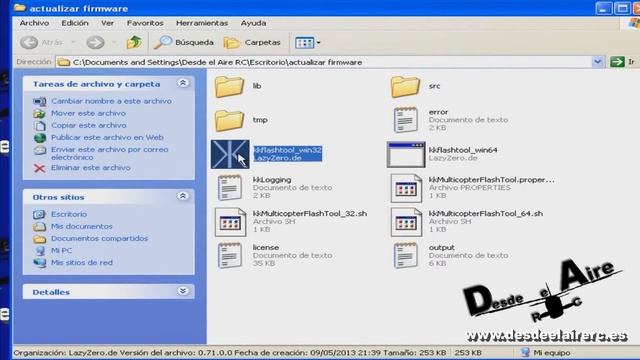The width and height of the screenshot is (640, 360).
Task: Open the Búsqueda search tool
Action: [184, 42]
